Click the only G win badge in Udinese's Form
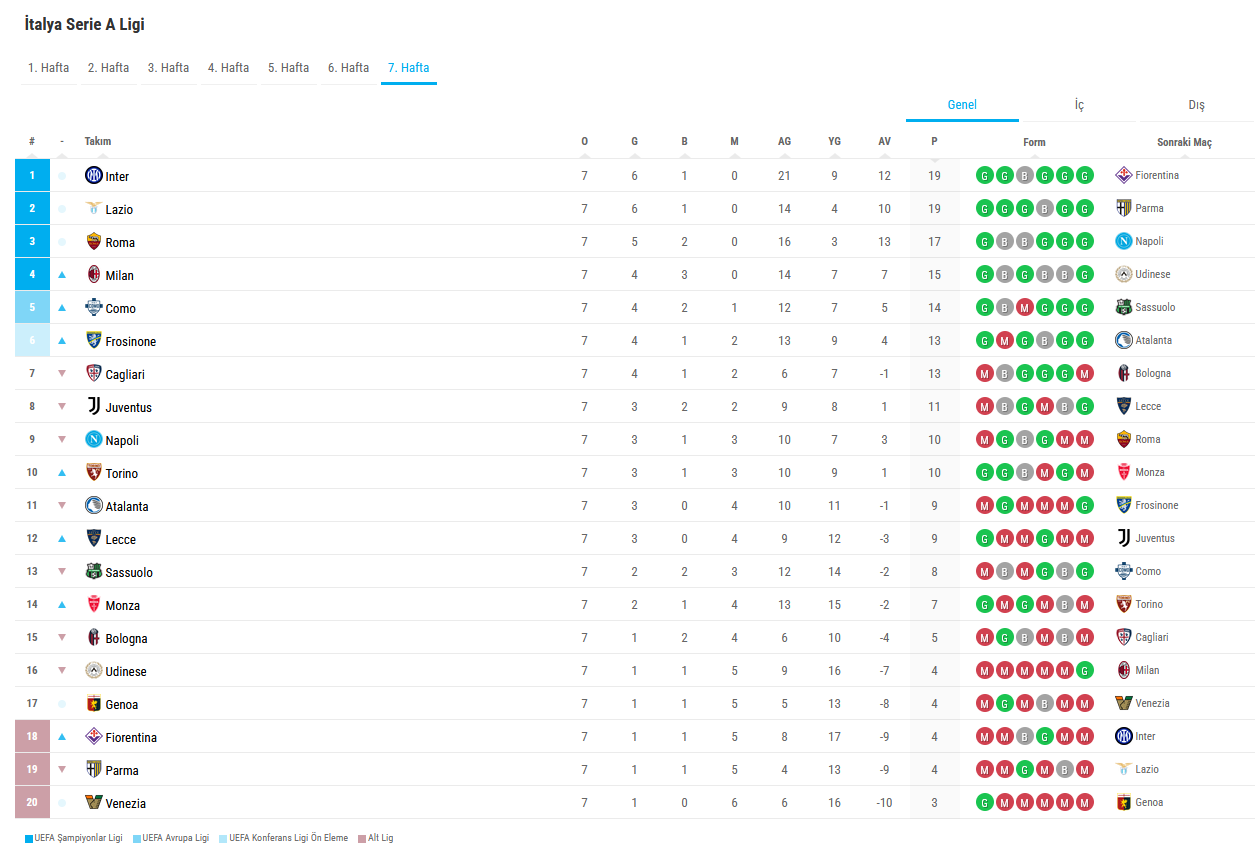Viewport: 1255px width, 850px height. 1084,671
